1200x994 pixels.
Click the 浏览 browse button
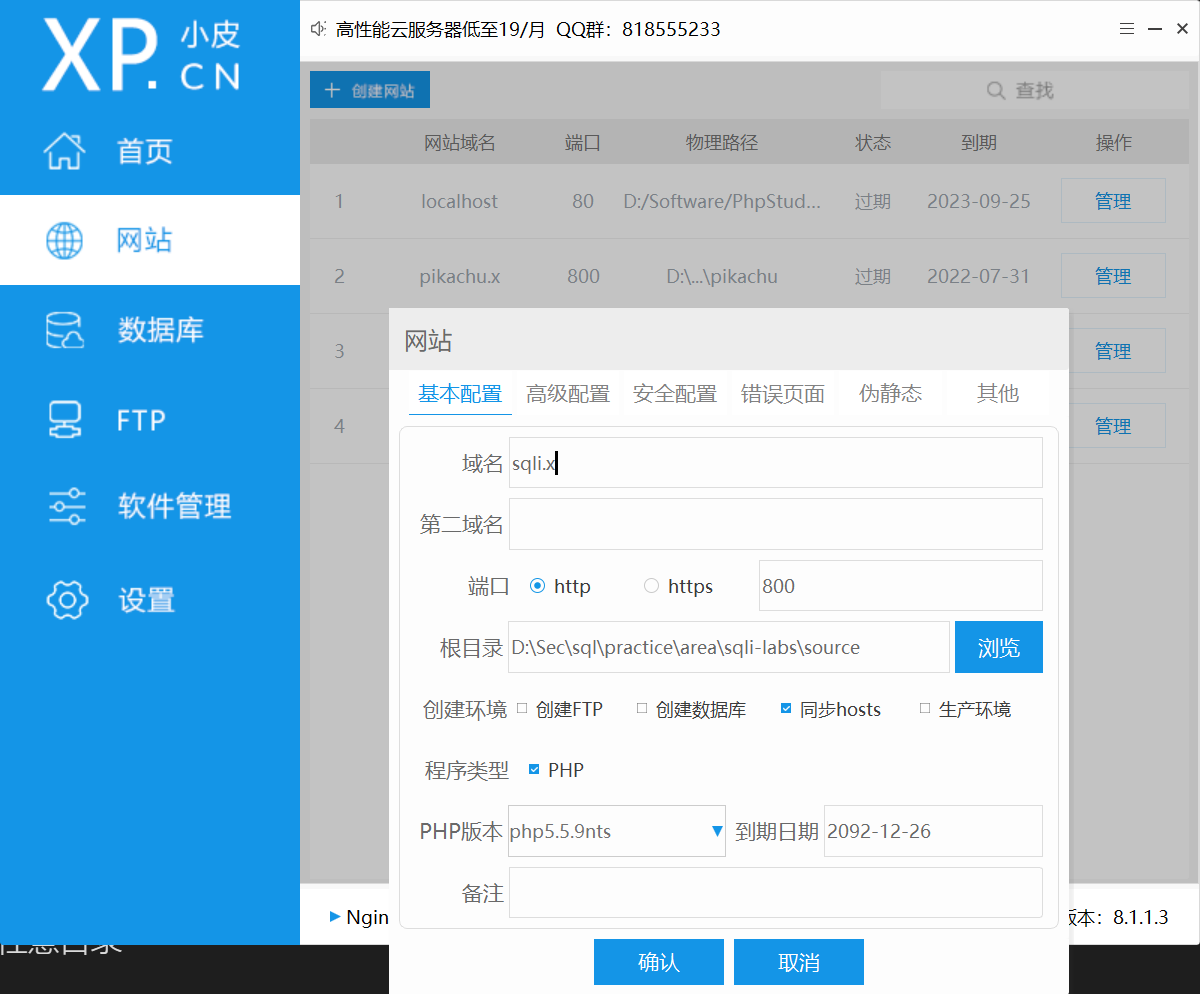pos(998,647)
